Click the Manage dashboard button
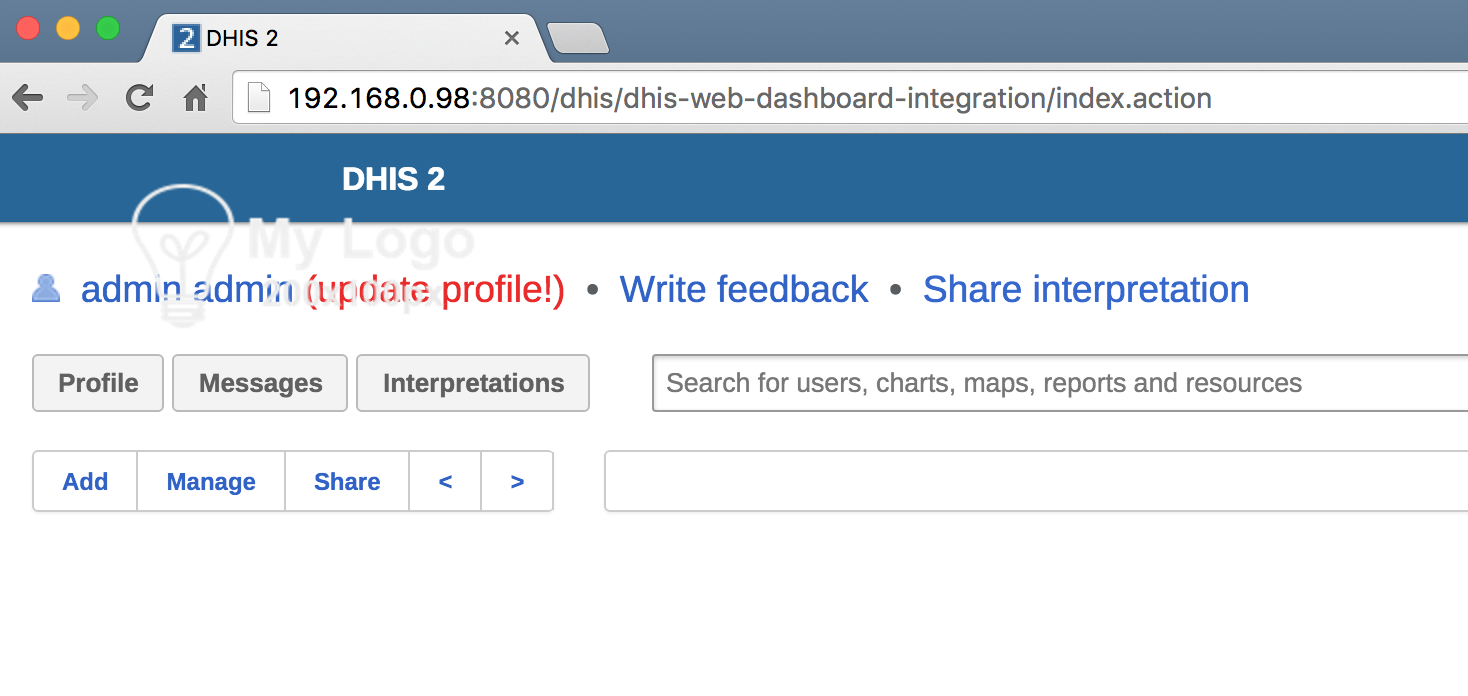1468x696 pixels. (211, 481)
